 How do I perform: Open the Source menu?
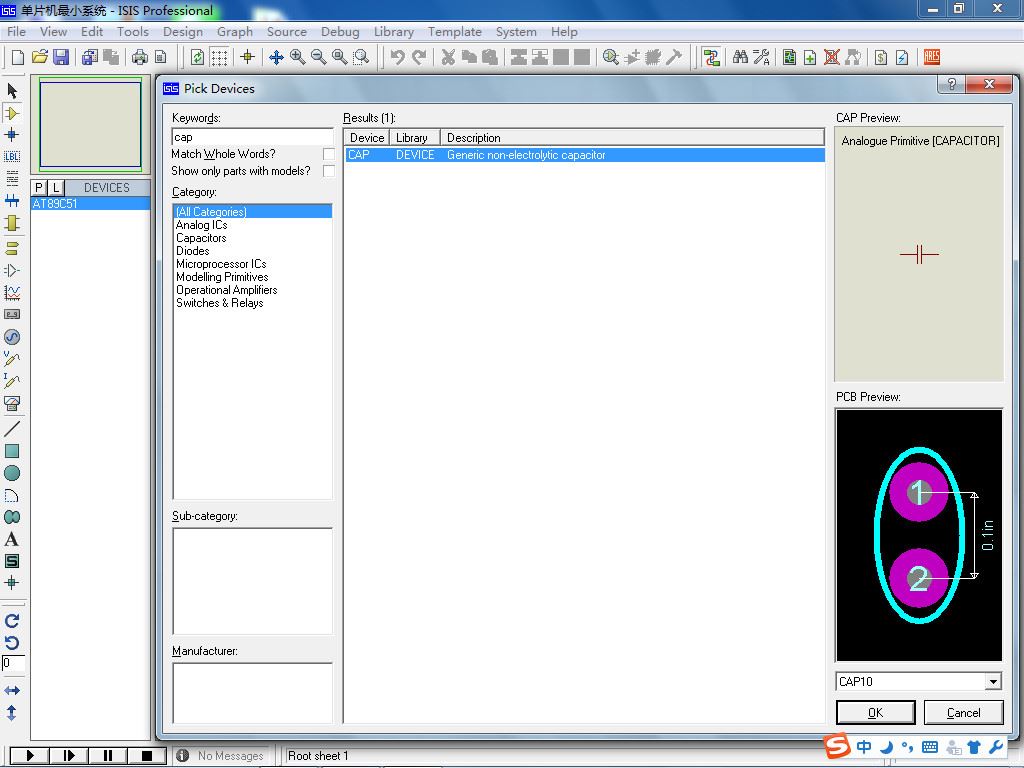(287, 31)
